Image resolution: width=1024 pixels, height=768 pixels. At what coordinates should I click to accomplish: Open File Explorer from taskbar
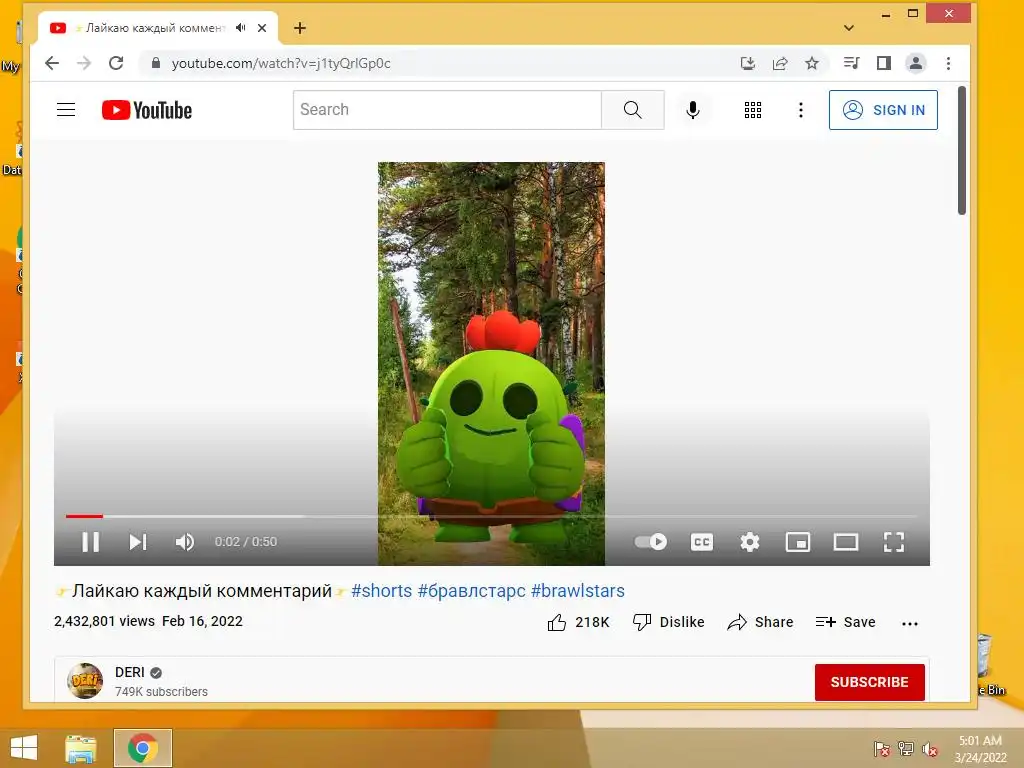[81, 748]
